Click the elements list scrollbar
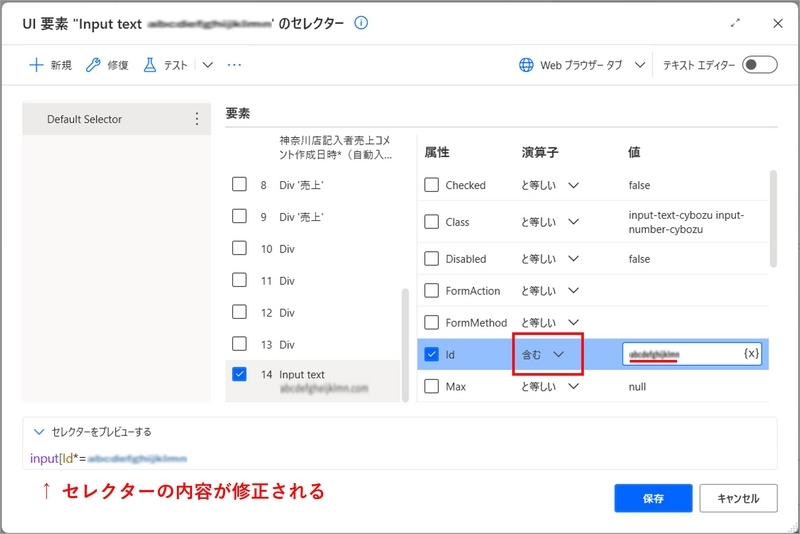 tap(405, 345)
